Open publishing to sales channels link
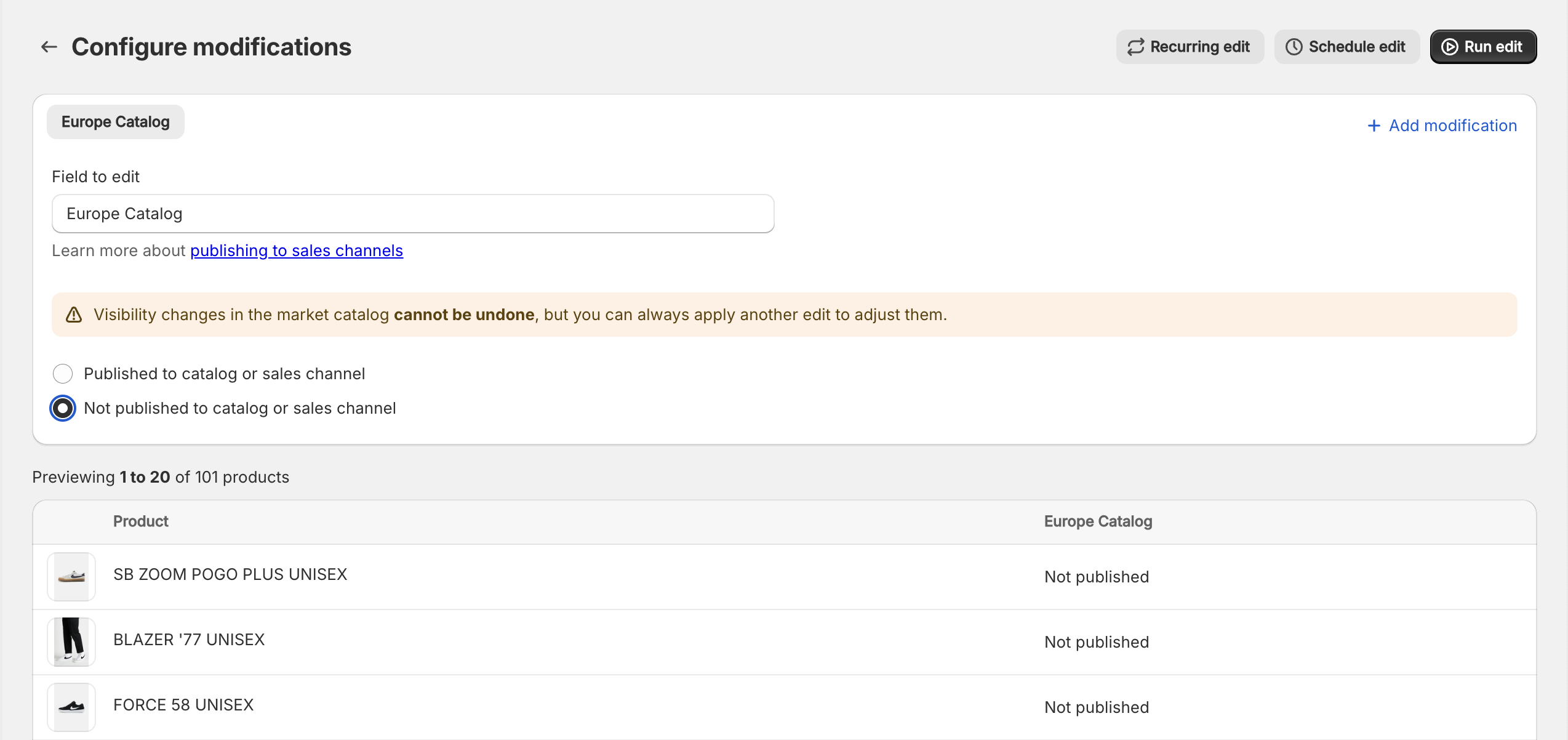Viewport: 1568px width, 740px height. coord(297,251)
